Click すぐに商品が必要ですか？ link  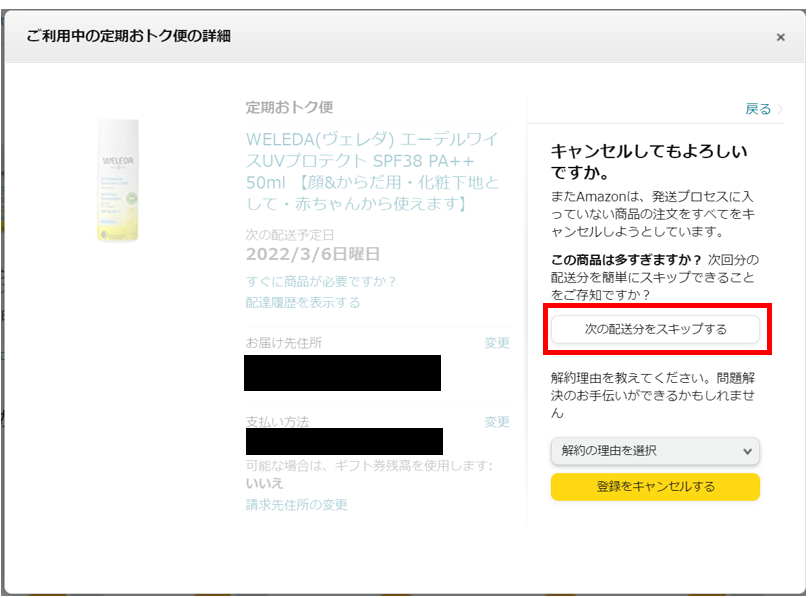(x=321, y=281)
